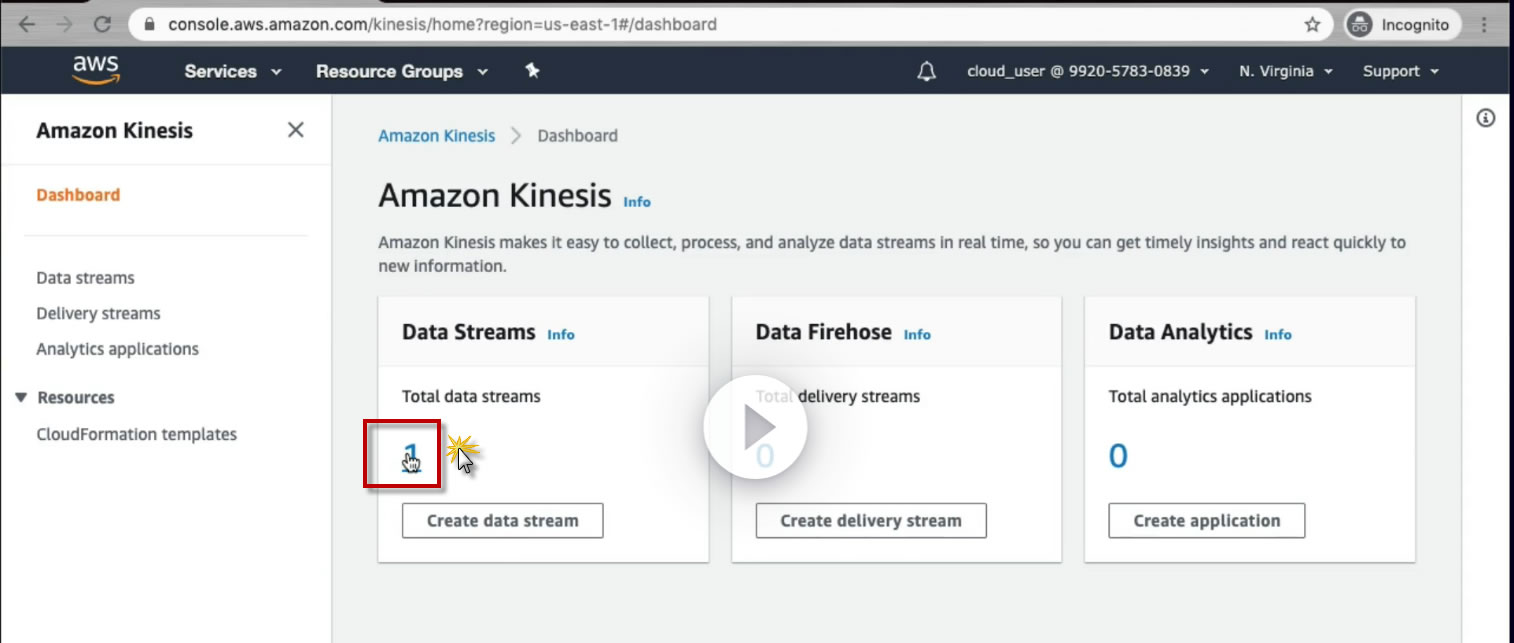Screen dimensions: 1514x643
Task: Select Data streams in the sidebar
Action: (x=85, y=278)
